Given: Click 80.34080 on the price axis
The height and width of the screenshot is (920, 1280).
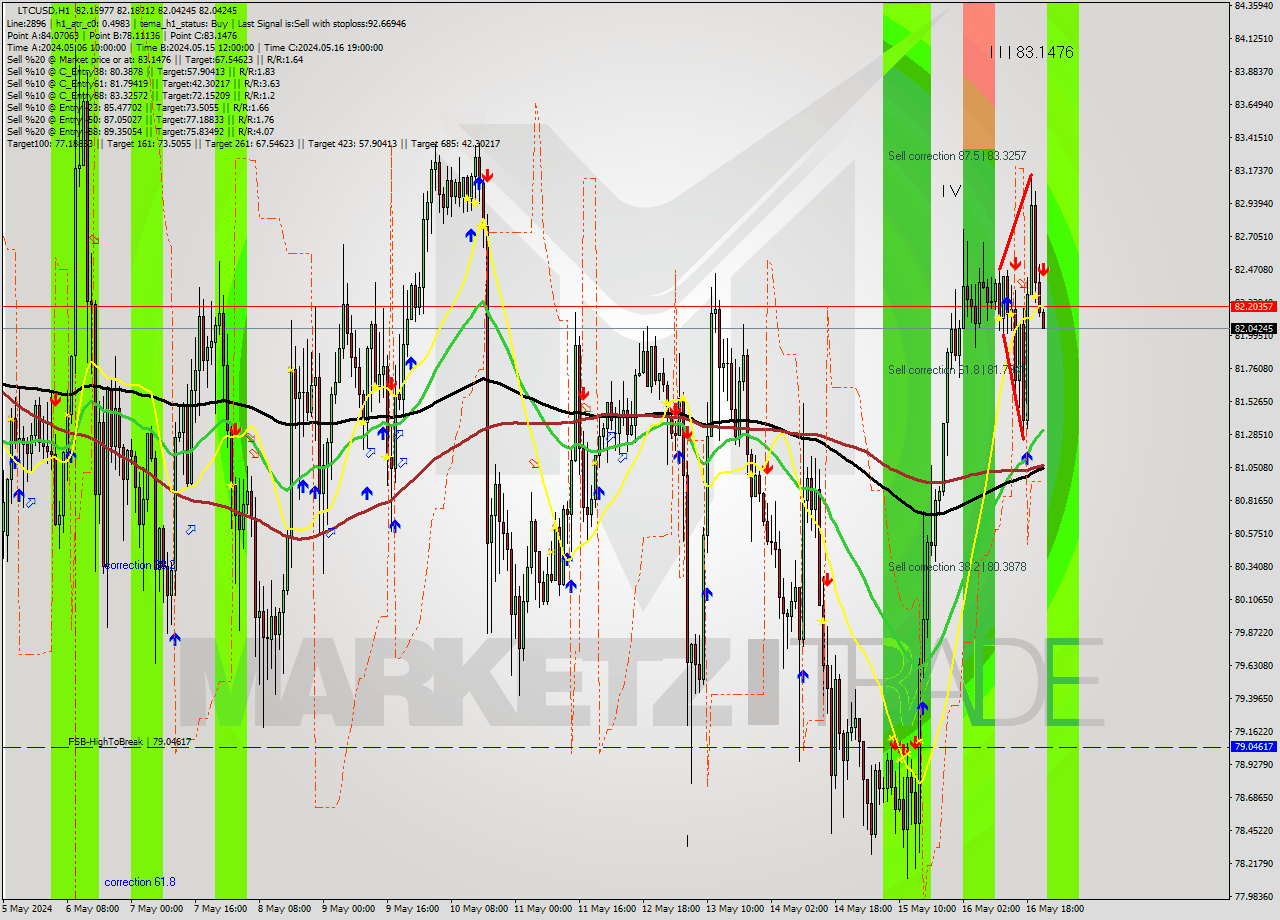Looking at the screenshot, I should click(x=1254, y=567).
